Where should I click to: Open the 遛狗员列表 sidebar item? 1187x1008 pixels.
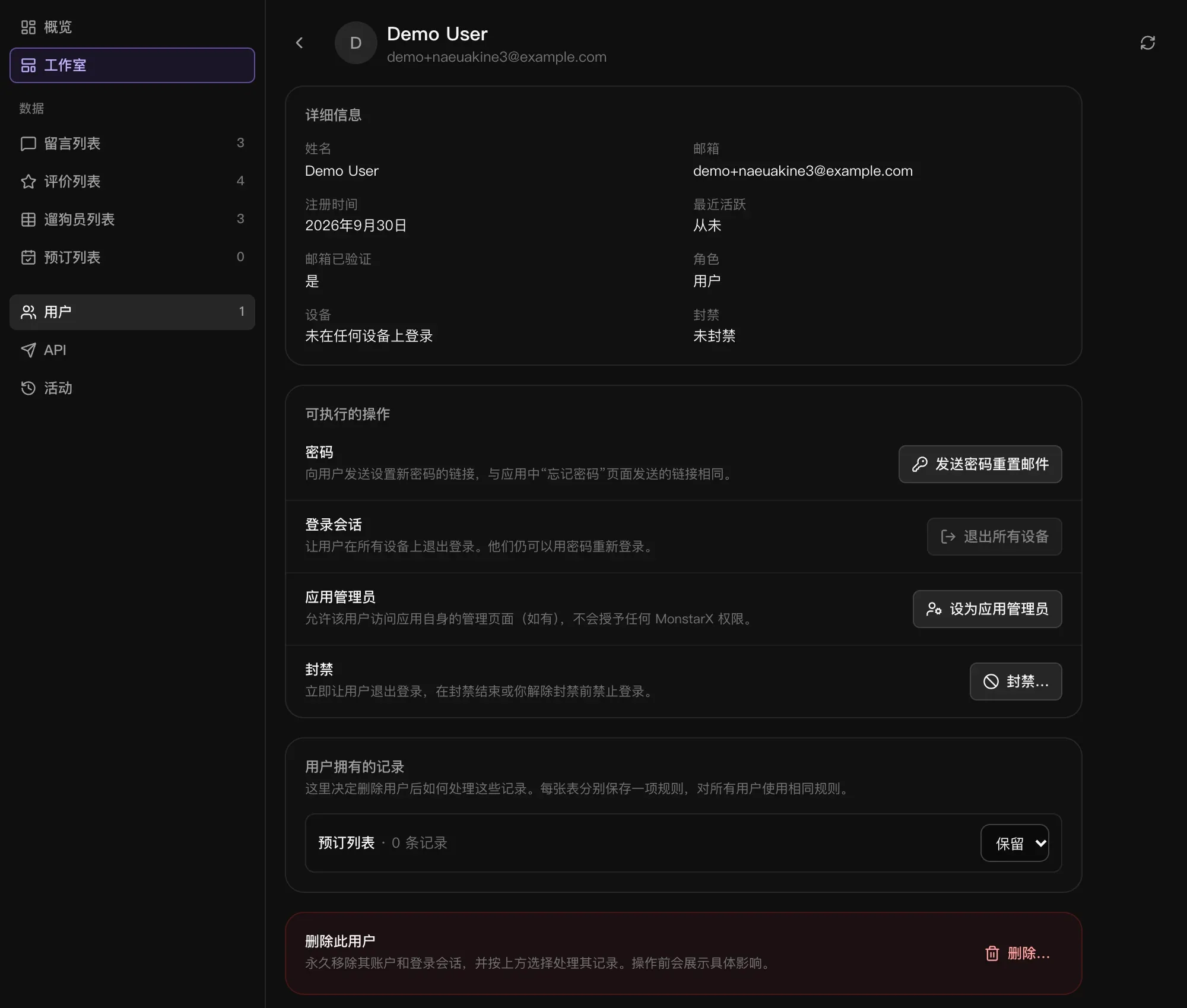(x=132, y=220)
